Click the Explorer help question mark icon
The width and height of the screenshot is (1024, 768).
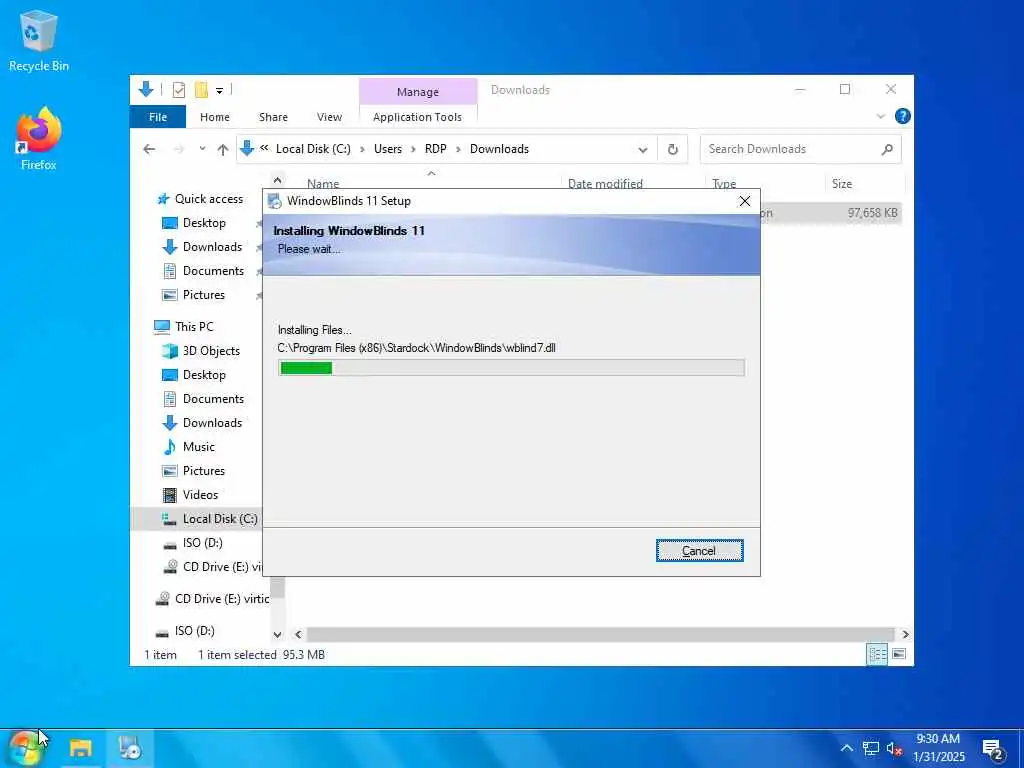point(903,116)
